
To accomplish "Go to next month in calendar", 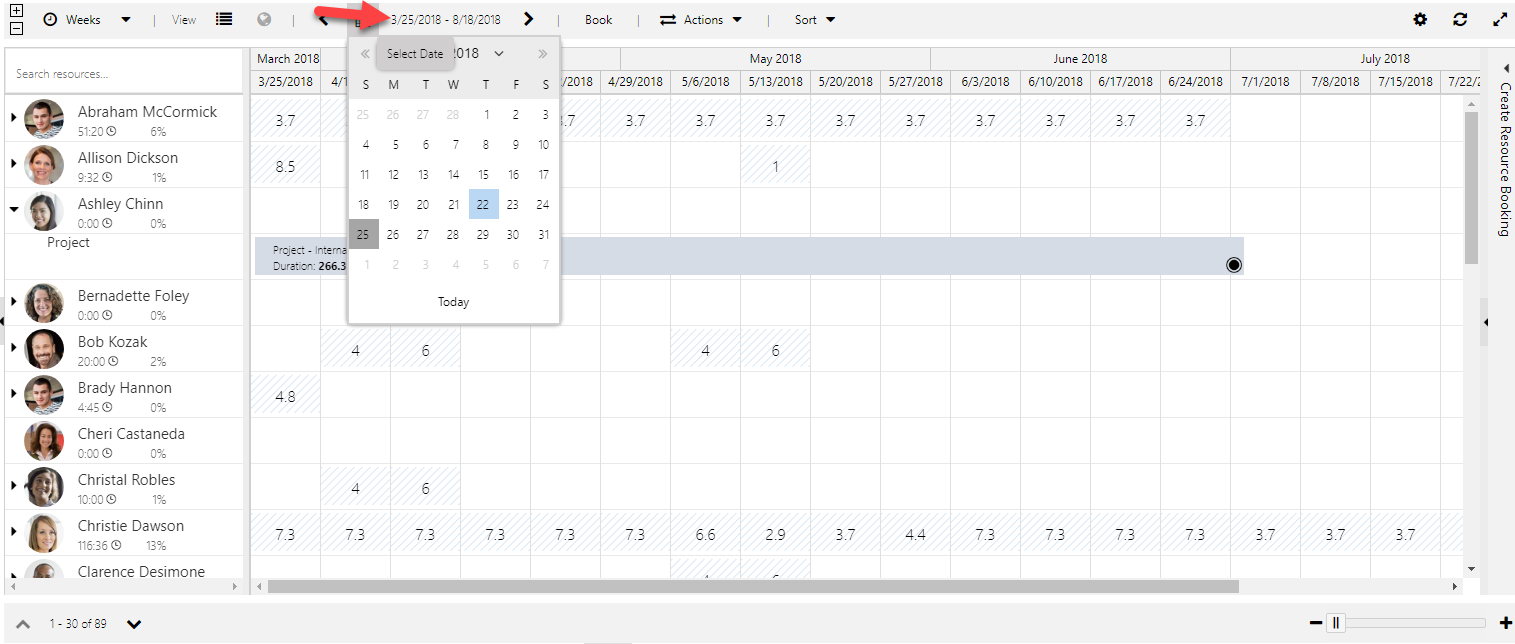I will [x=542, y=54].
